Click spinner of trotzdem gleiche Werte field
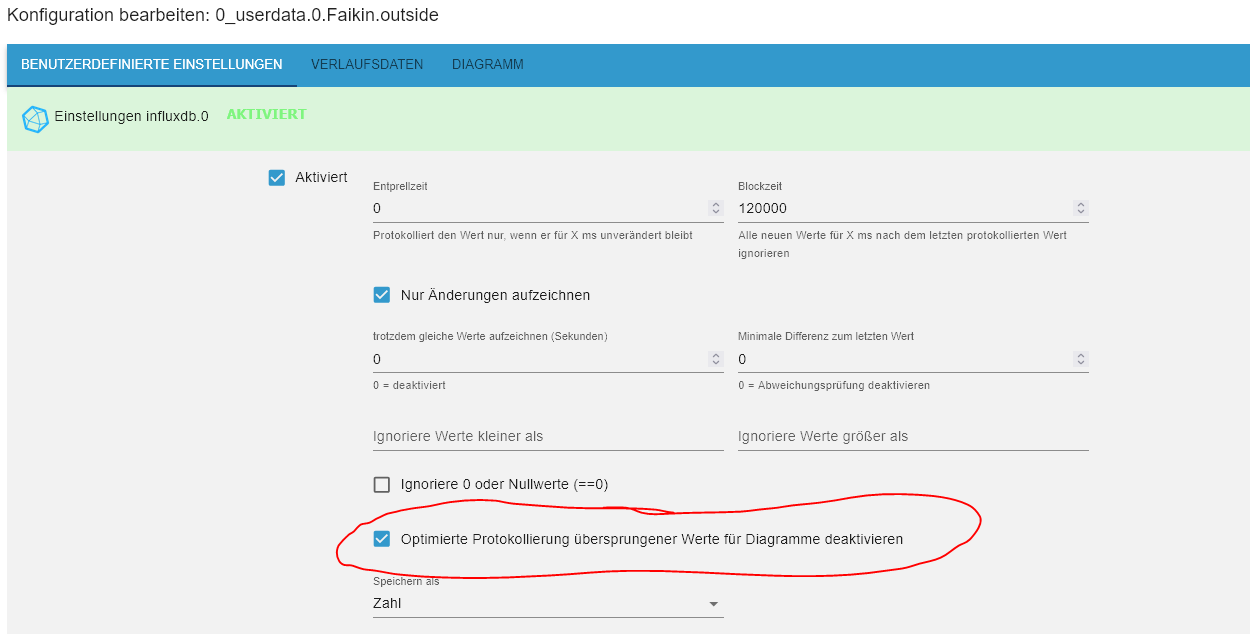1250x634 pixels. (x=715, y=359)
